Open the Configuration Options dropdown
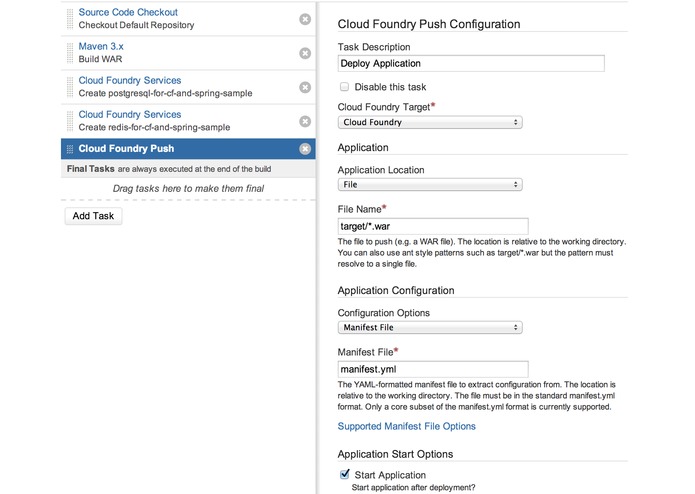Image resolution: width=695 pixels, height=494 pixels. pyautogui.click(x=430, y=327)
